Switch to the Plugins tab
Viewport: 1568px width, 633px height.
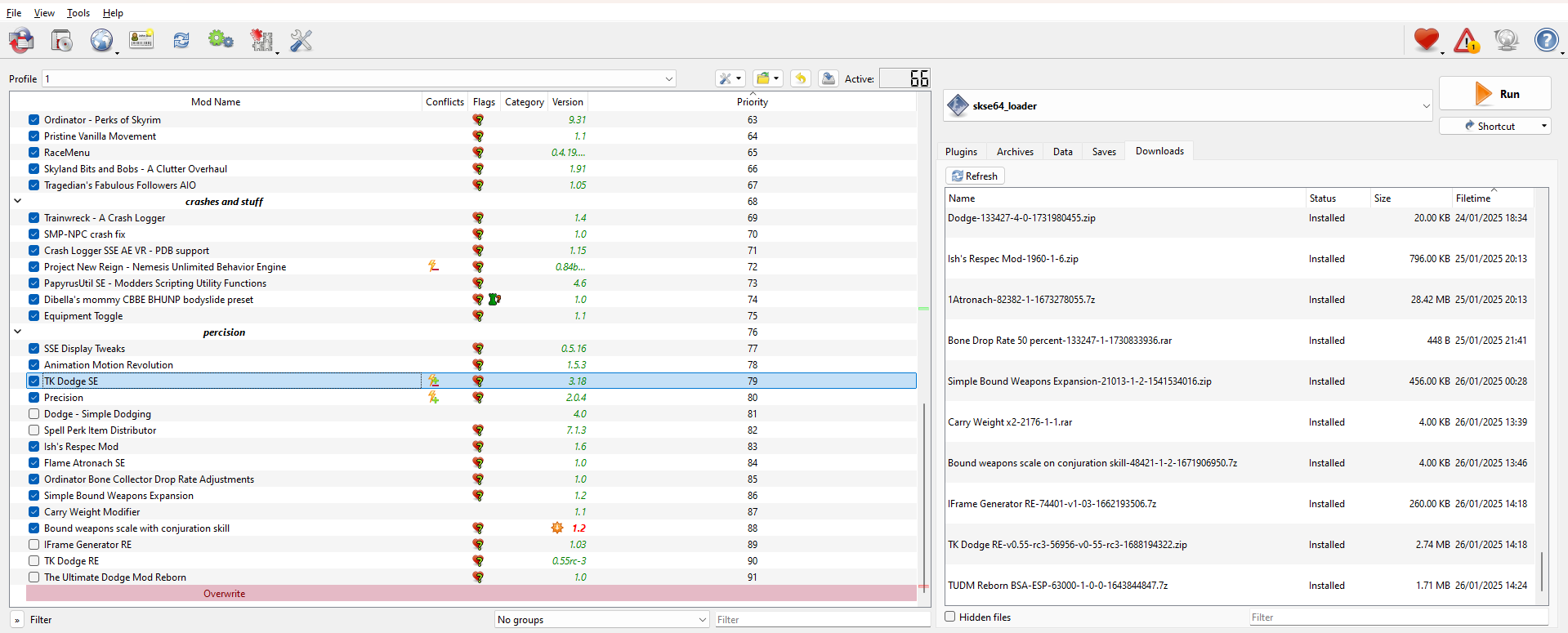961,152
